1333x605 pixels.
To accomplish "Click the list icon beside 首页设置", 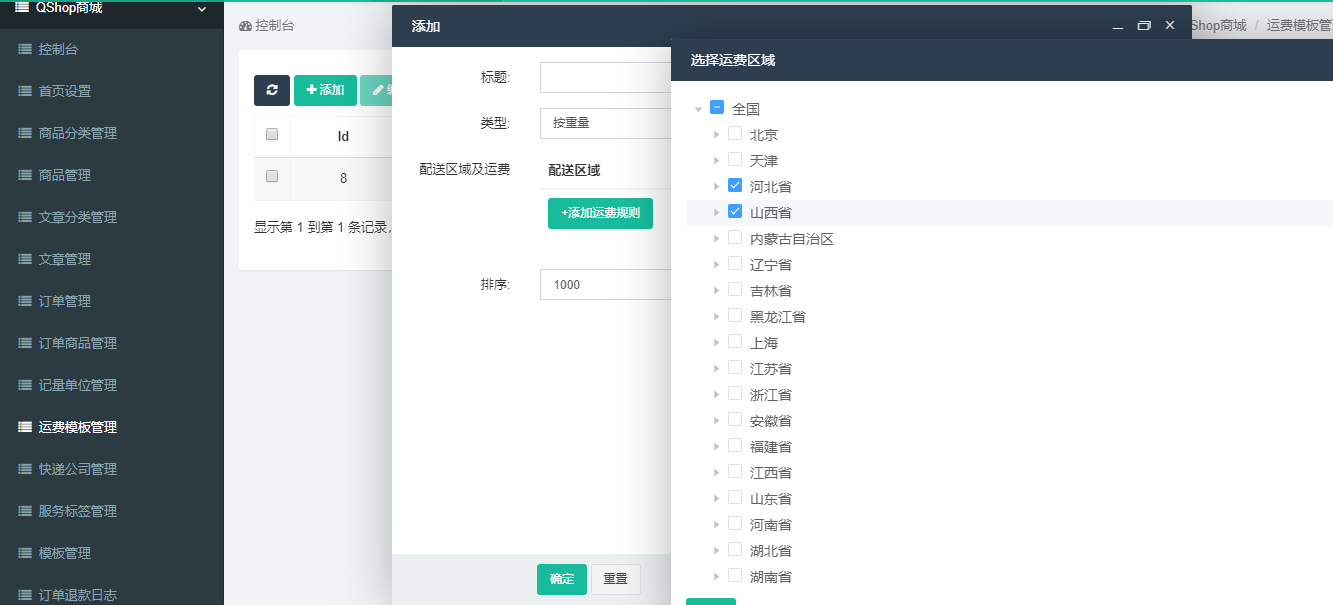I will pyautogui.click(x=25, y=91).
